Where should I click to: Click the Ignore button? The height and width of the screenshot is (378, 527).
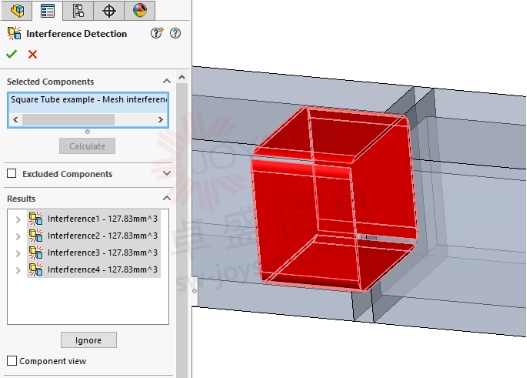[x=89, y=340]
